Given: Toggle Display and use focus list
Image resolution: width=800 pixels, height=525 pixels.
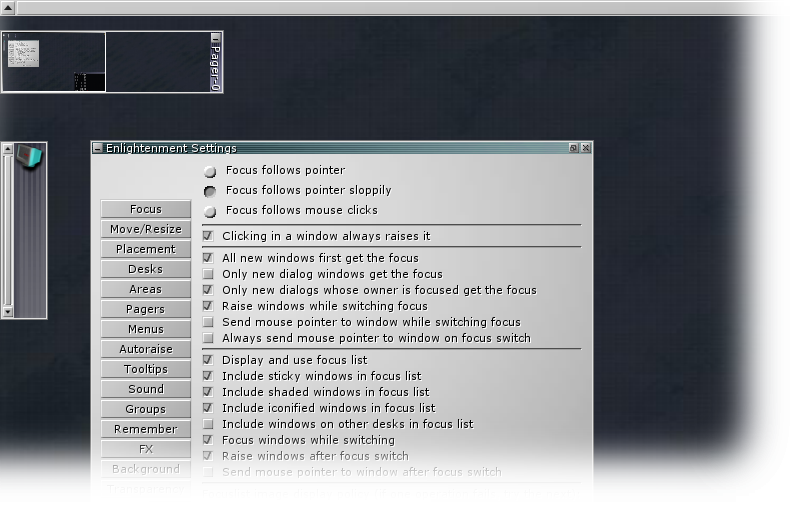Looking at the screenshot, I should tap(208, 360).
